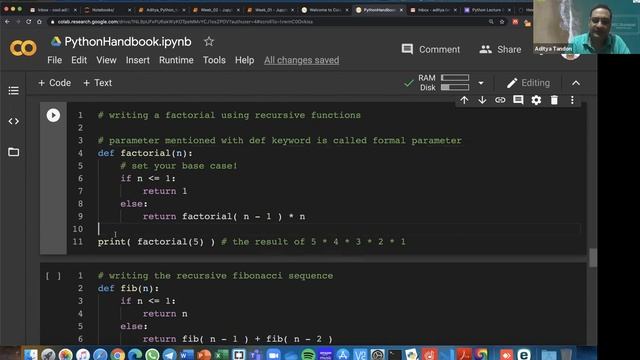Click the Comment button

tap(431, 49)
